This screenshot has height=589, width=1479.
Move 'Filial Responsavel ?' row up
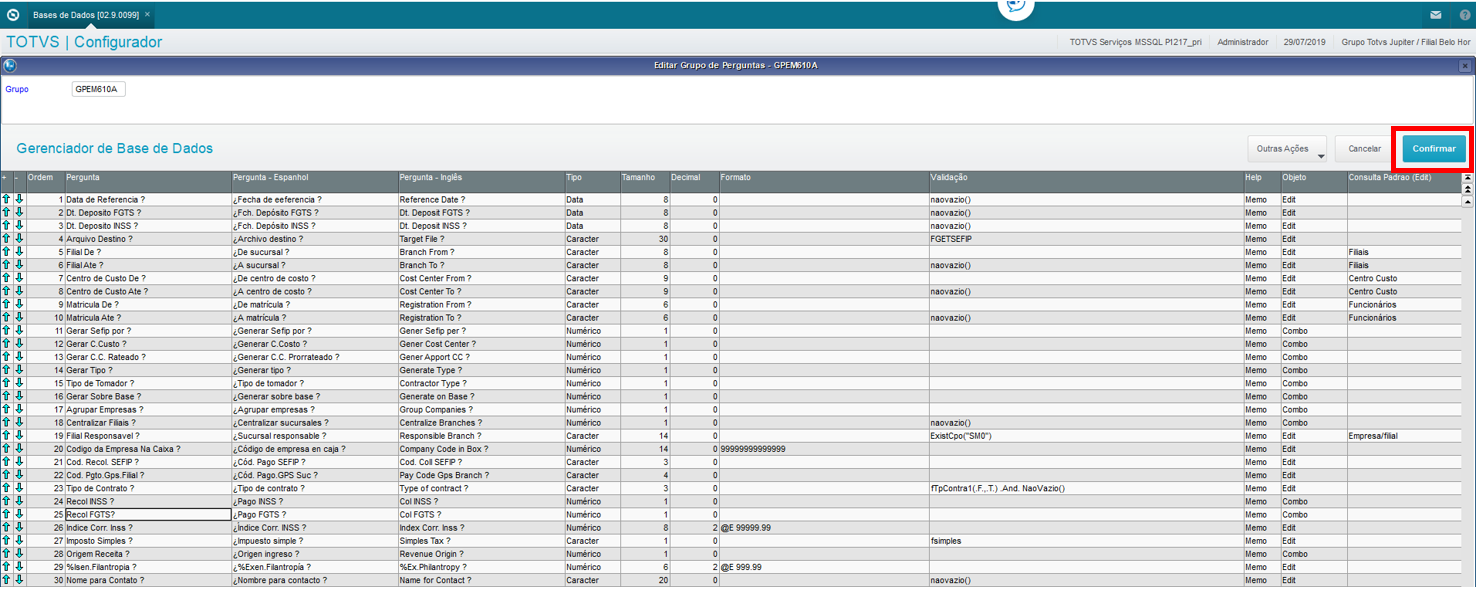pyautogui.click(x=6, y=436)
